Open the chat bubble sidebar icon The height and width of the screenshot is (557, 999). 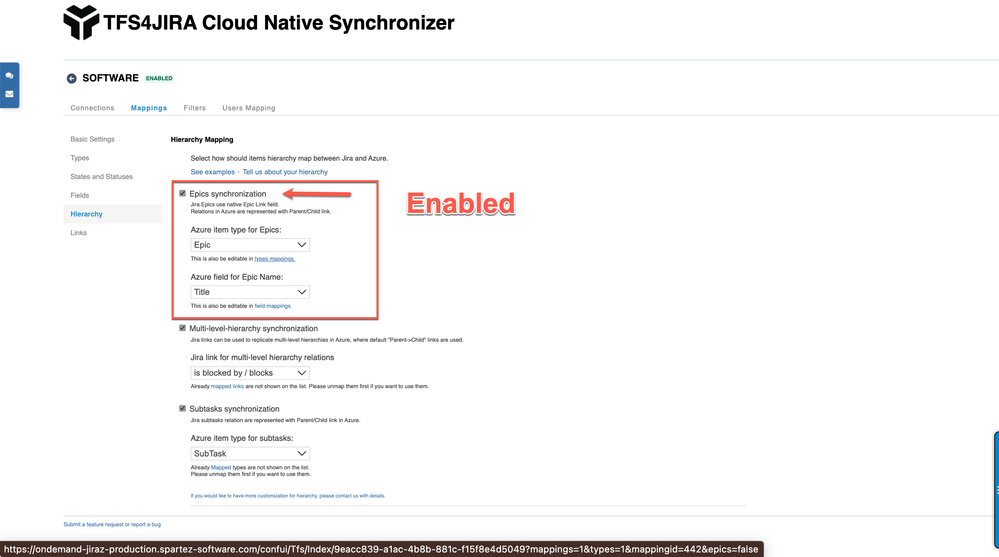coord(10,75)
